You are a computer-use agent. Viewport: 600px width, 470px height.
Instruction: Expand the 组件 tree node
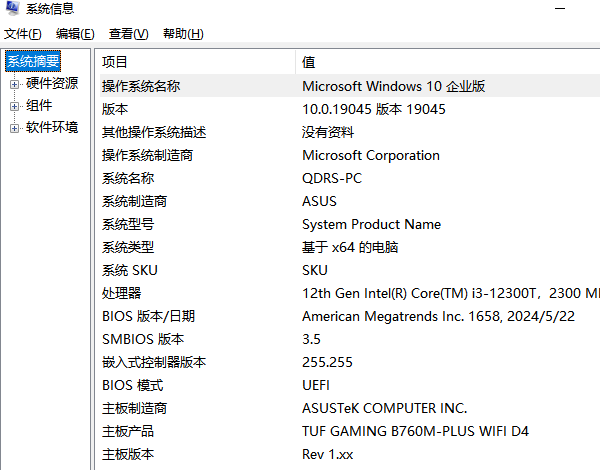click(x=14, y=106)
